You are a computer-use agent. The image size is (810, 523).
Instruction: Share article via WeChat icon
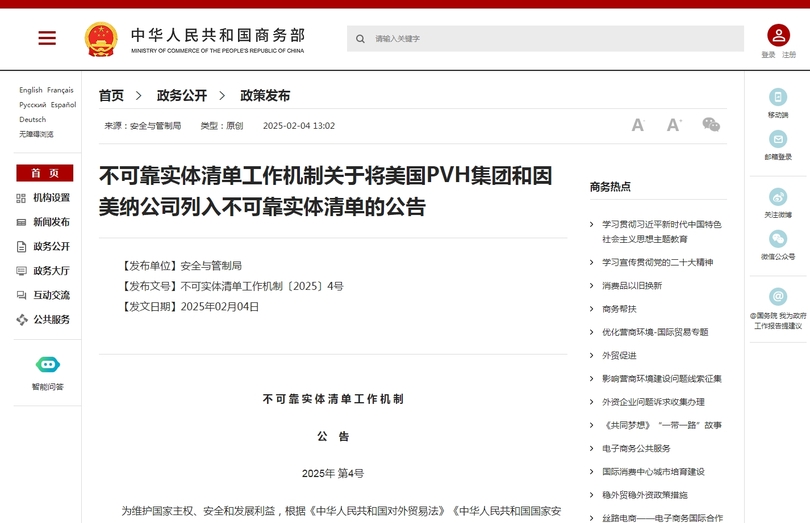point(711,125)
